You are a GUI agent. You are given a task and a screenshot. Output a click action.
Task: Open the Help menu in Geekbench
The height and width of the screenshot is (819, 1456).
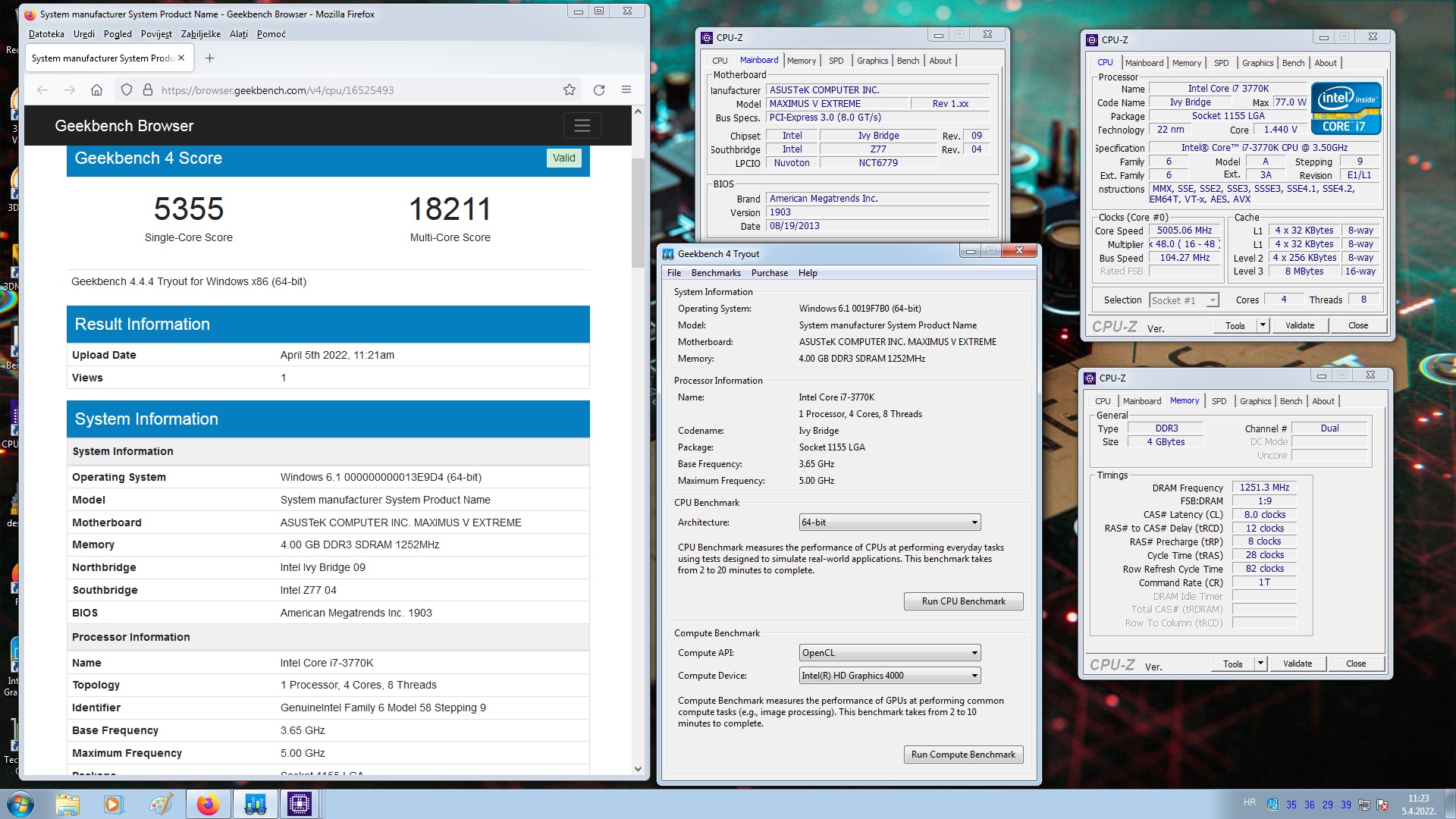pos(808,273)
